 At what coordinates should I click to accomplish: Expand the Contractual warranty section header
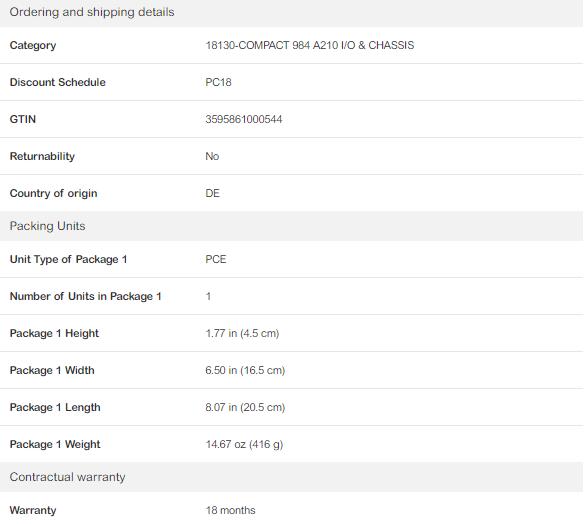pyautogui.click(x=292, y=477)
